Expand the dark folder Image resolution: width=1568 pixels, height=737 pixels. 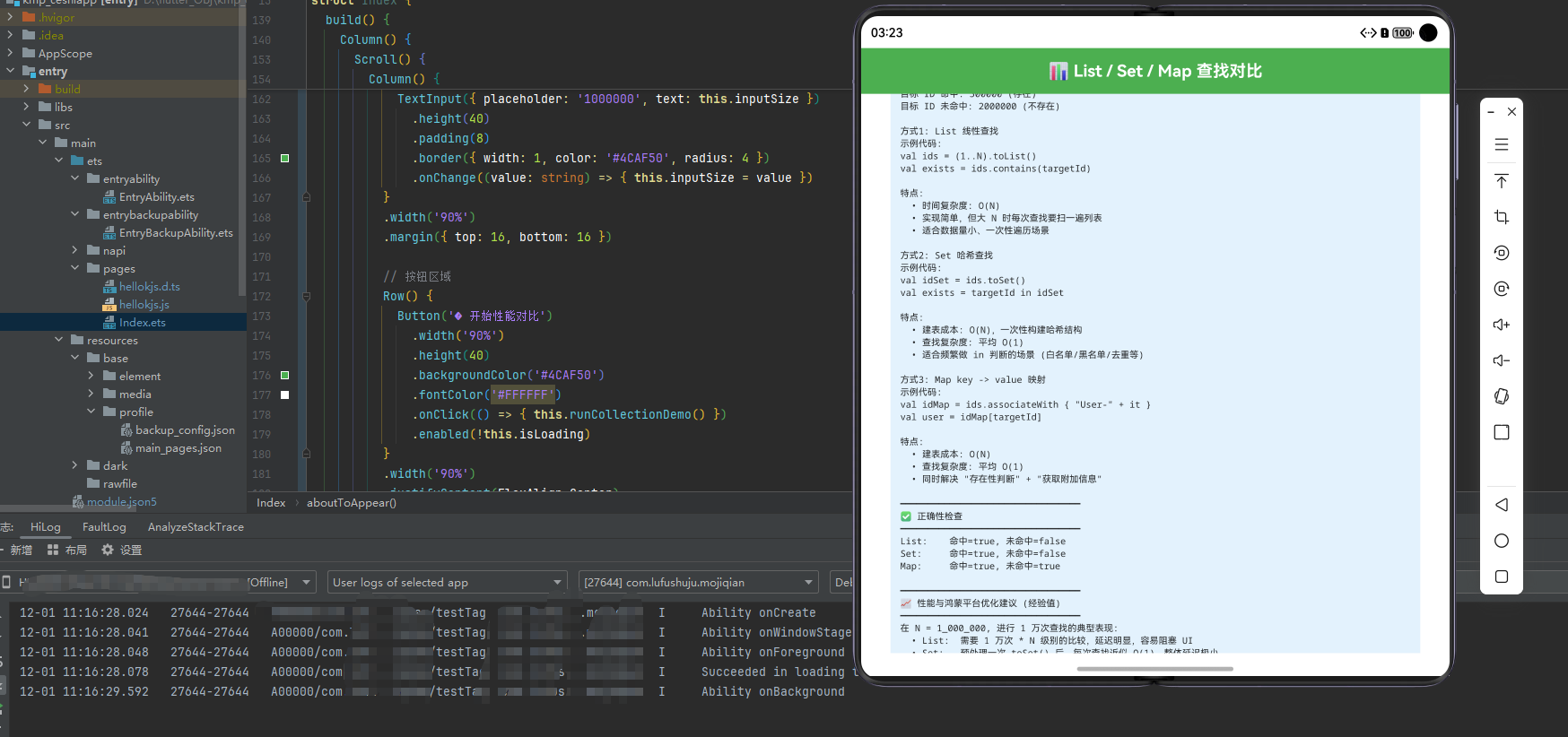tap(74, 465)
